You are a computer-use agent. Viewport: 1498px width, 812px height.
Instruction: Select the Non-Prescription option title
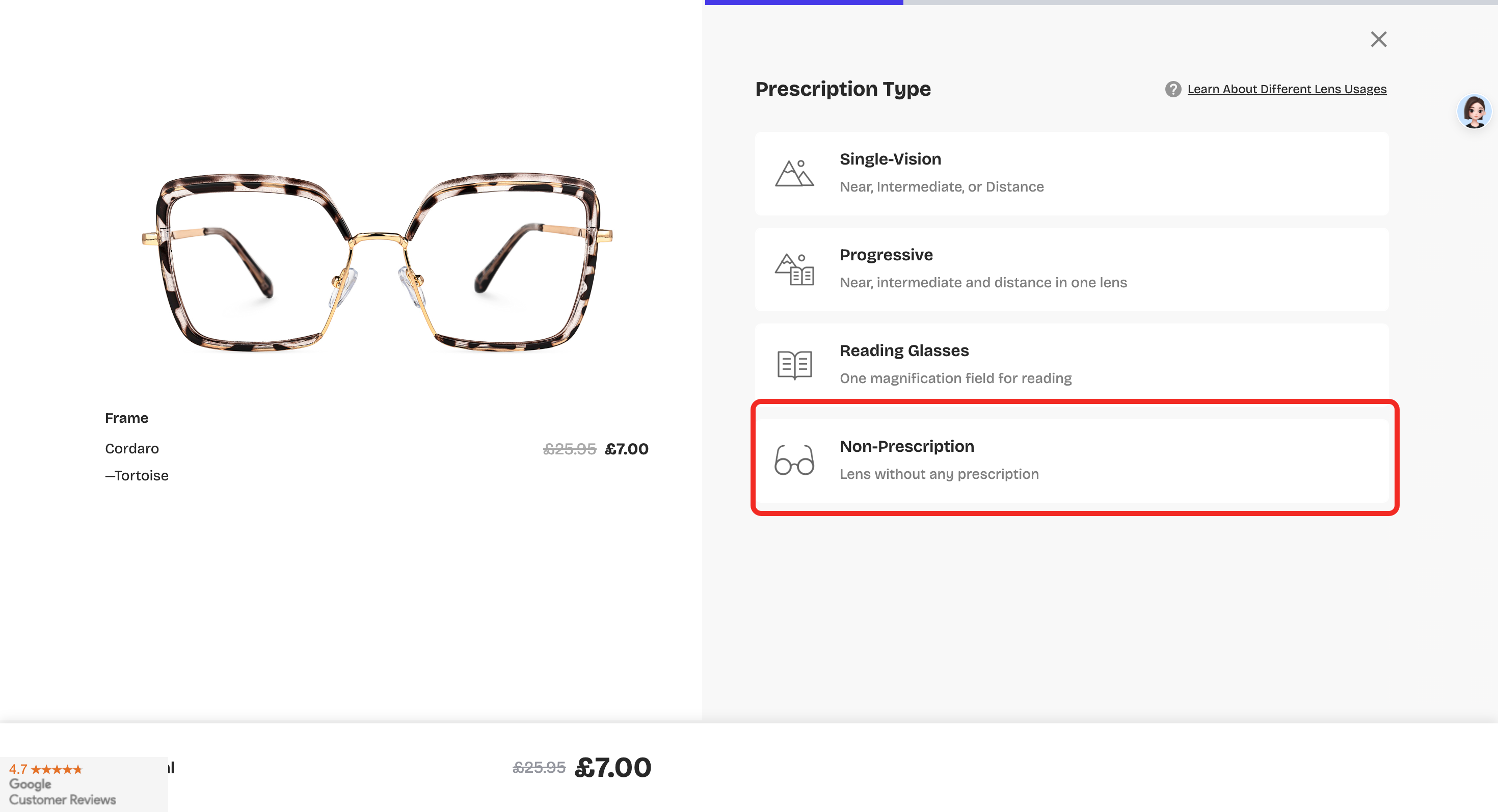pos(906,446)
